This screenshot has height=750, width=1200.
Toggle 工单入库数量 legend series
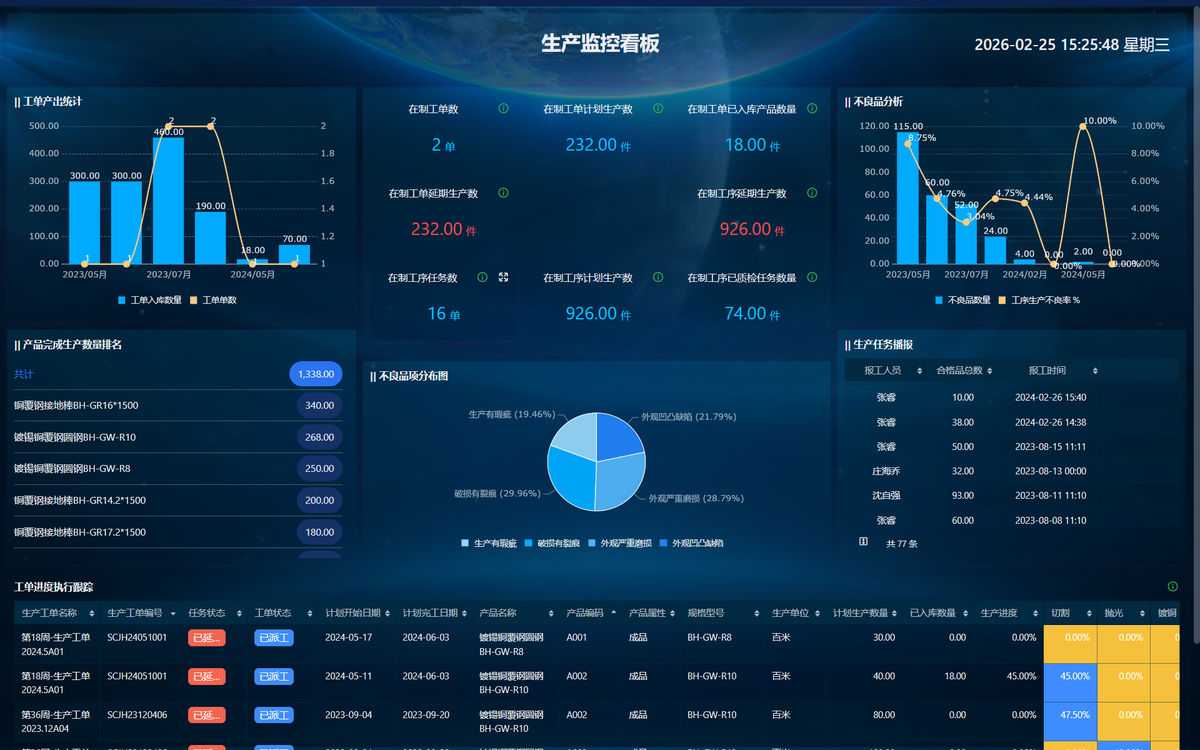click(151, 300)
